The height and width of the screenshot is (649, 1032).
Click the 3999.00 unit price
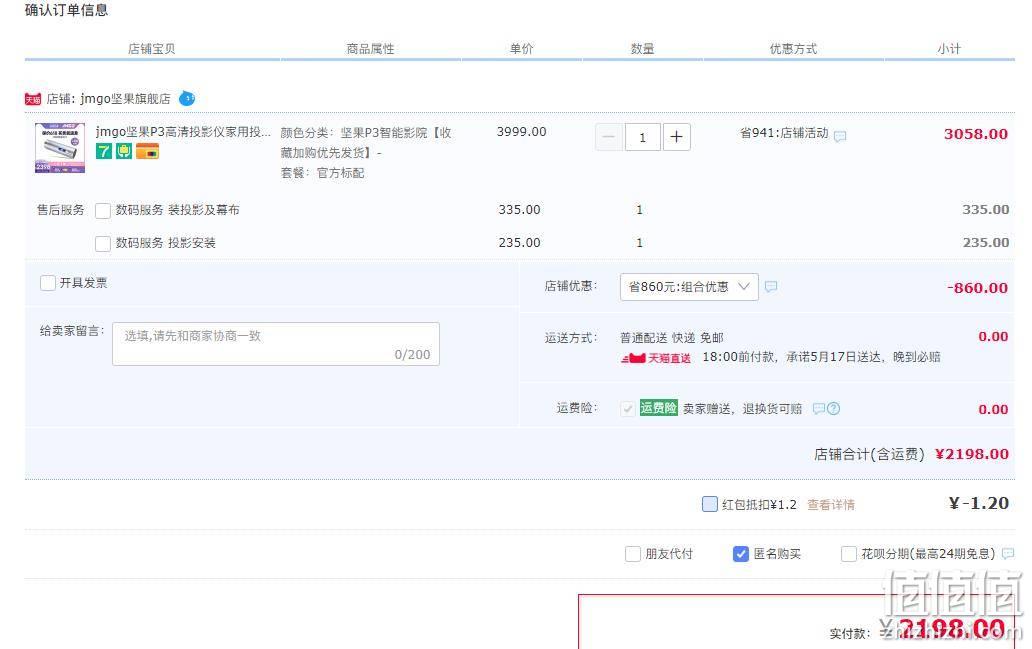point(521,132)
